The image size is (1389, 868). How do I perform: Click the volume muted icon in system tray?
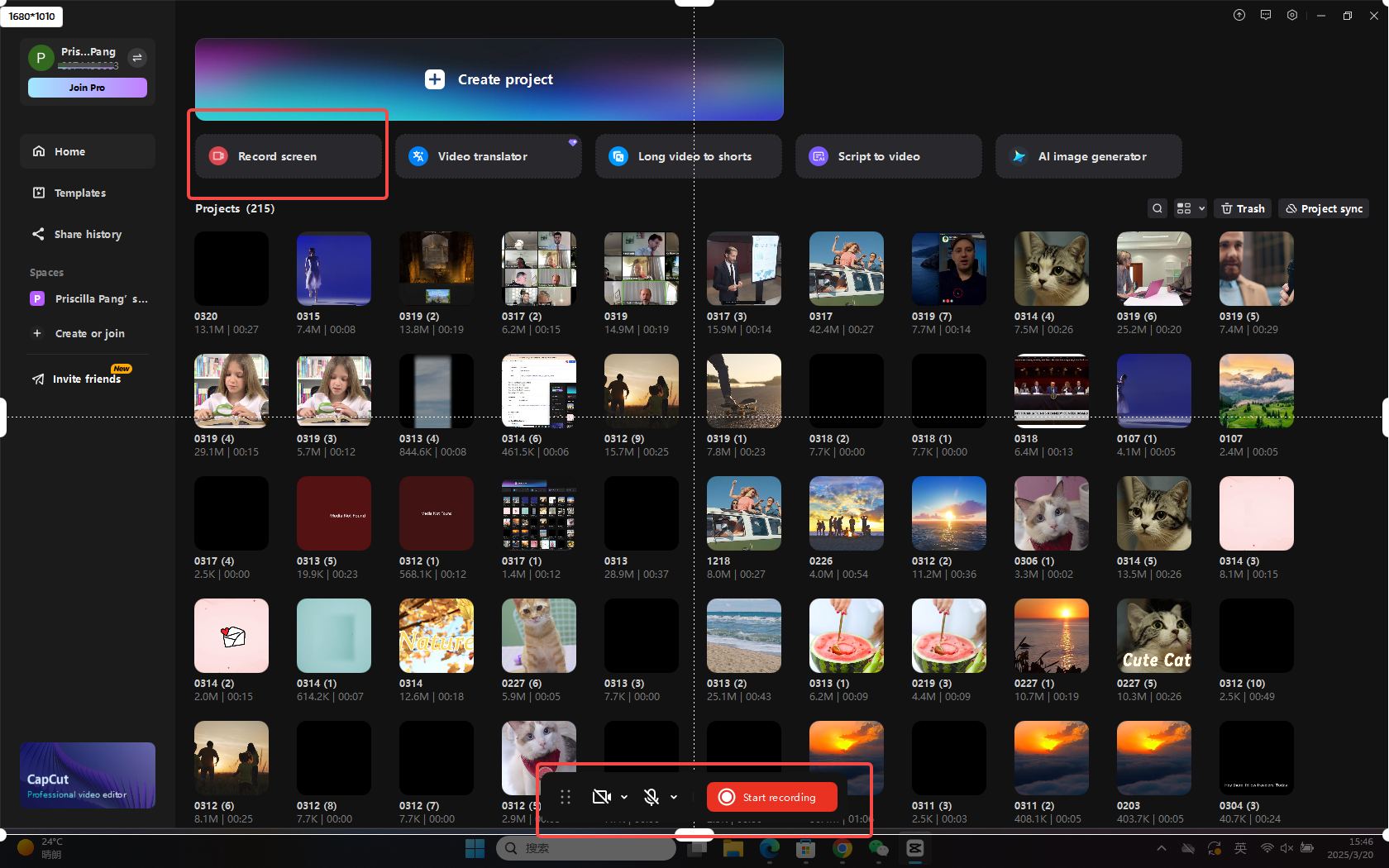1286,848
